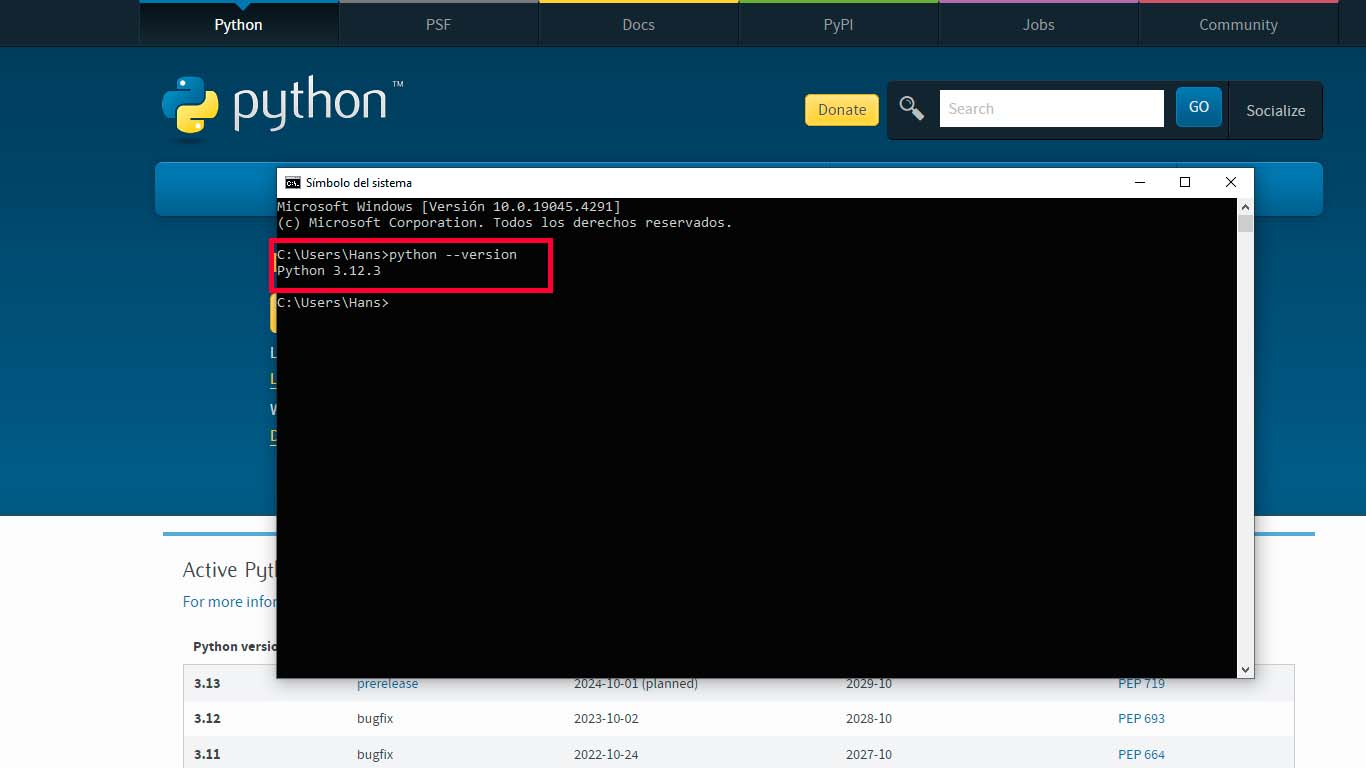This screenshot has height=768, width=1366.
Task: Click the console scrollbar thumb
Action: (1245, 223)
